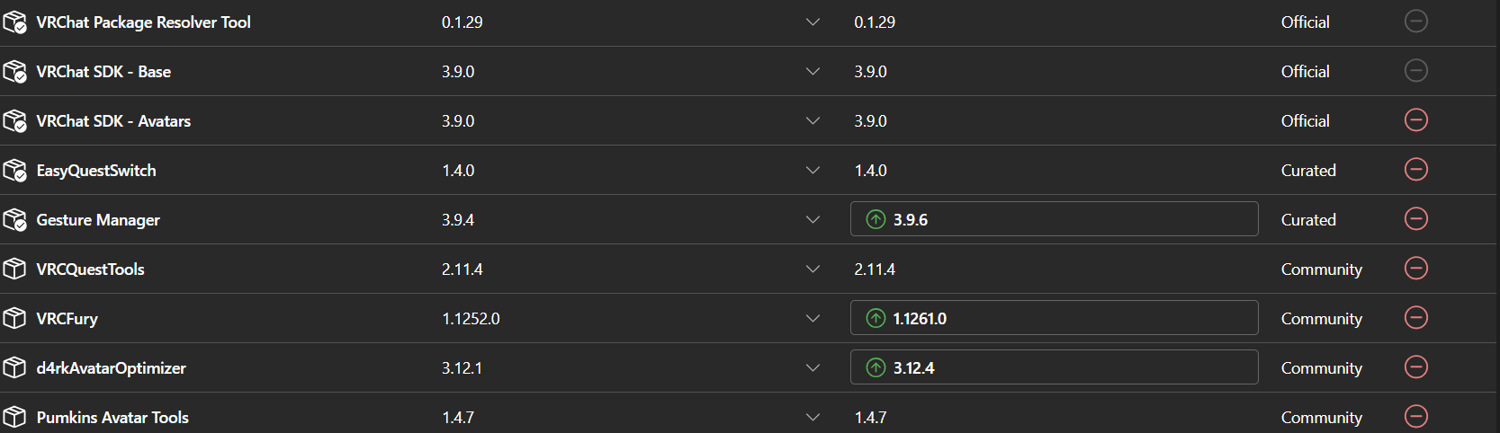Image resolution: width=1500 pixels, height=433 pixels.
Task: Remove VRCQuestTools from the project
Action: [x=1415, y=268]
